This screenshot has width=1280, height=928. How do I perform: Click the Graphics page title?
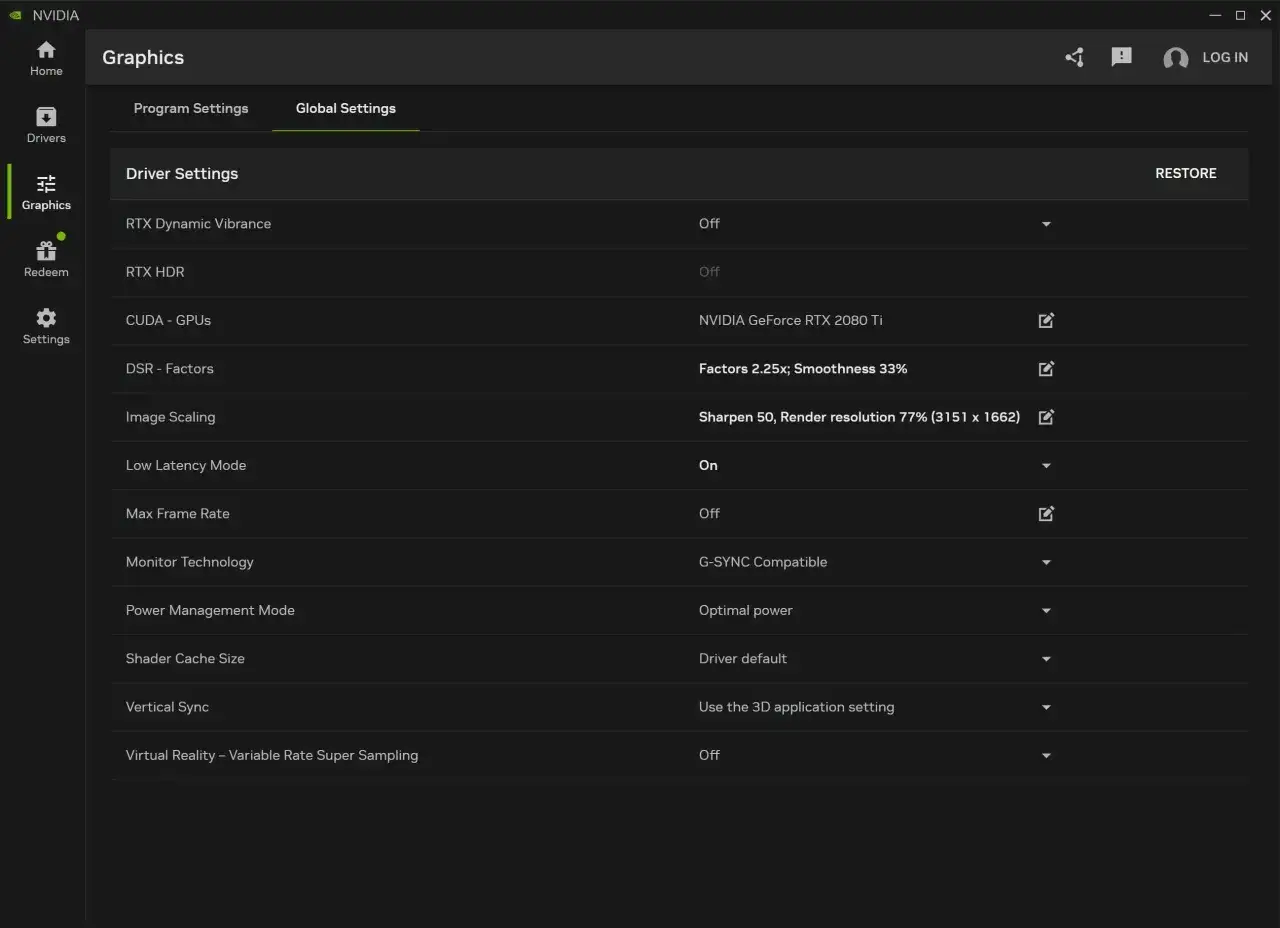[143, 57]
